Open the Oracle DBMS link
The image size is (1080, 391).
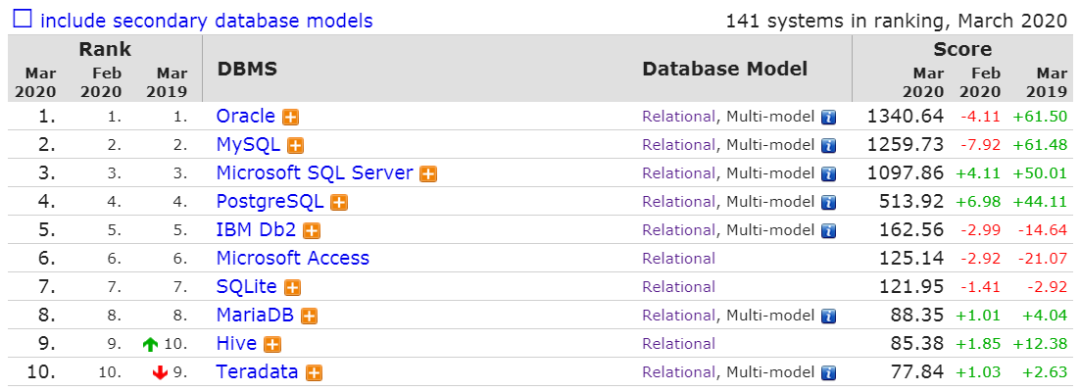[246, 116]
